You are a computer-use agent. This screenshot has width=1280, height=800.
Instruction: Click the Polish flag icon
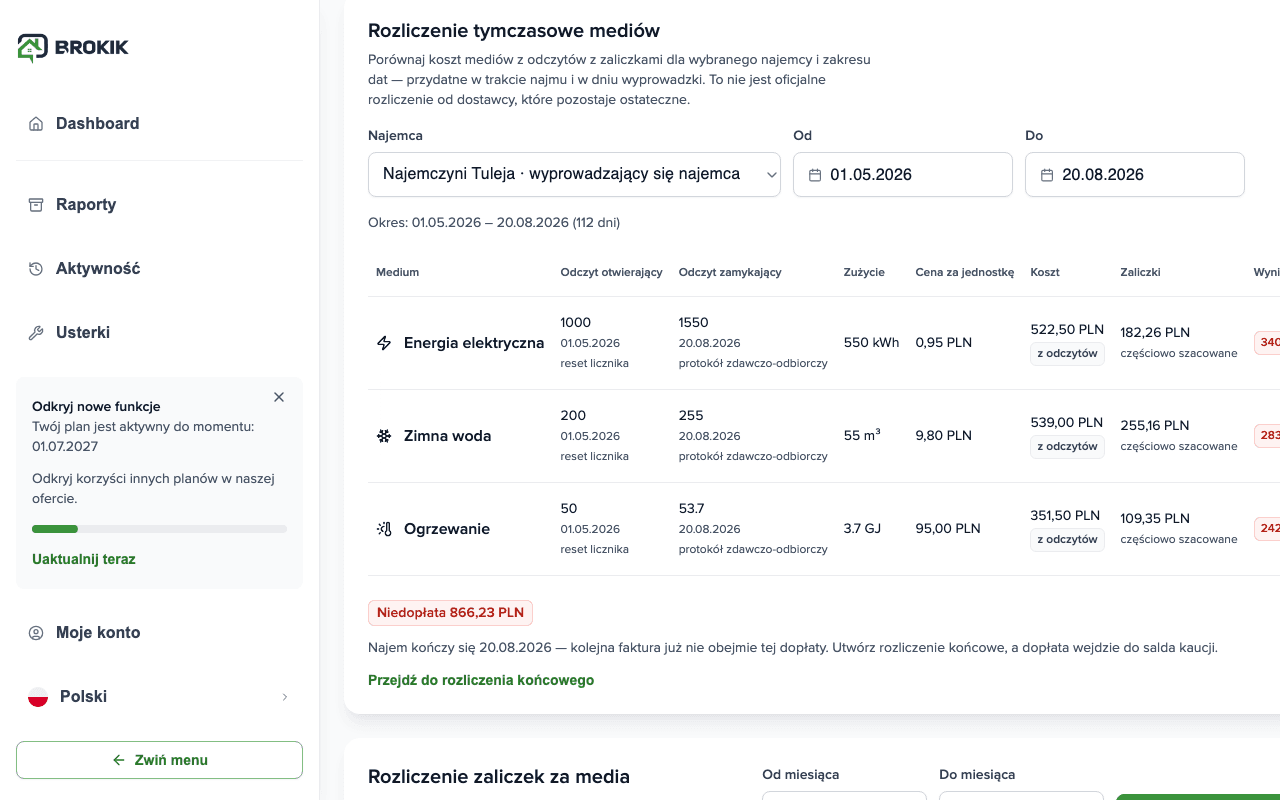tap(38, 697)
